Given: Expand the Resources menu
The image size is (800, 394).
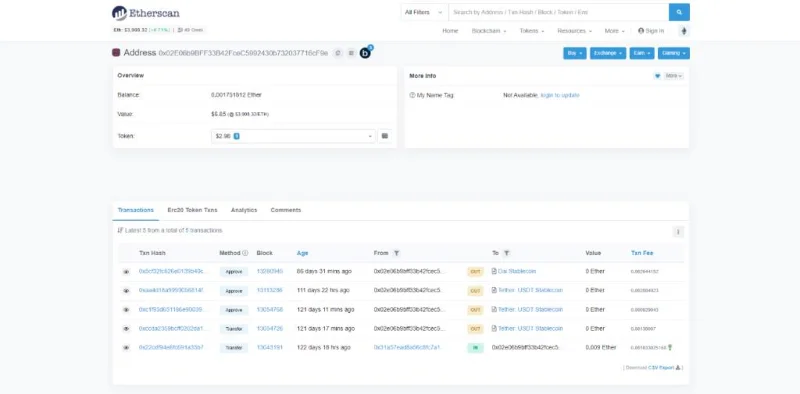Looking at the screenshot, I should click(574, 31).
